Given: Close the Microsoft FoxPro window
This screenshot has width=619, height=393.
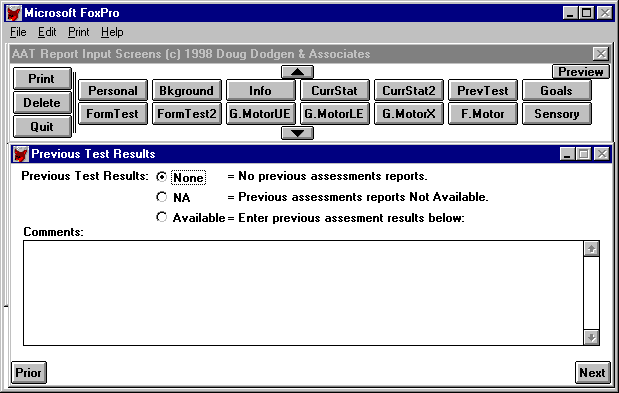Looking at the screenshot, I should pos(605,13).
